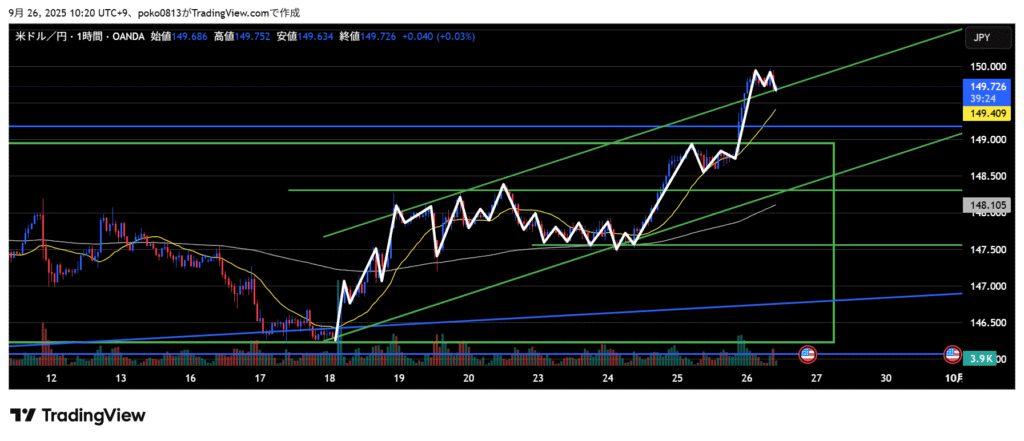1024x441 pixels.
Task: Click the TradingView wordmark text link
Action: [x=92, y=415]
